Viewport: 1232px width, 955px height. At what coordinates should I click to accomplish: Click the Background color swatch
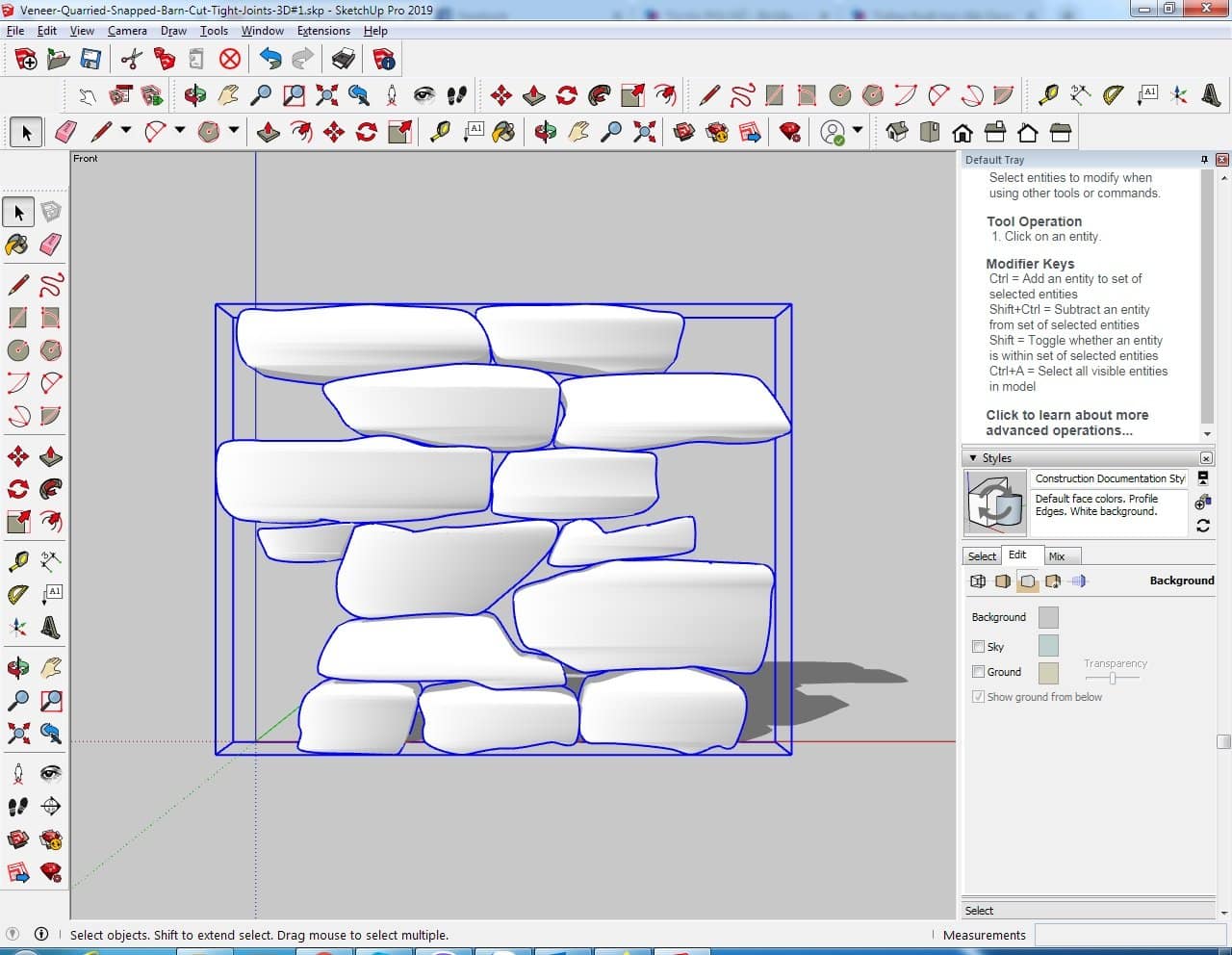tap(1048, 617)
